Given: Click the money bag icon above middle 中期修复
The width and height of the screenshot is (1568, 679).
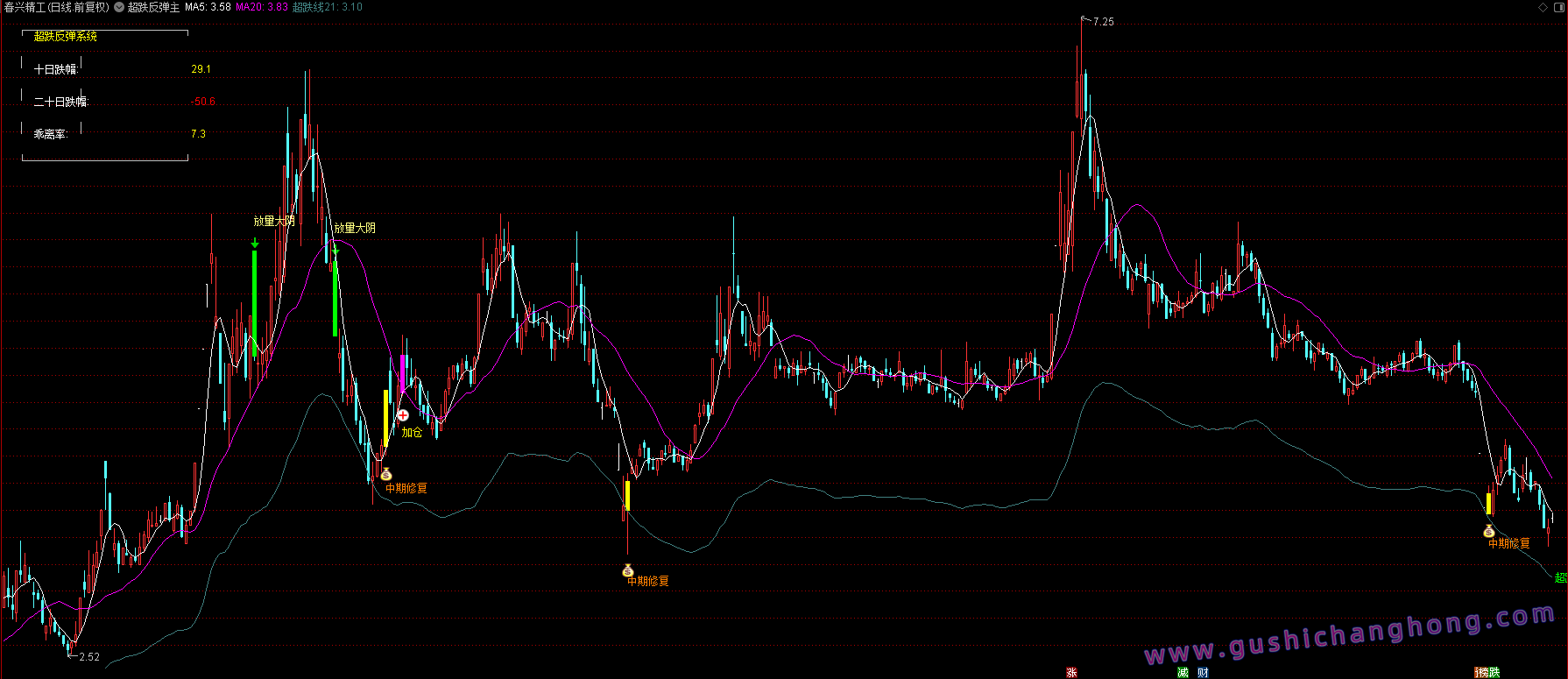Looking at the screenshot, I should click(x=627, y=571).
